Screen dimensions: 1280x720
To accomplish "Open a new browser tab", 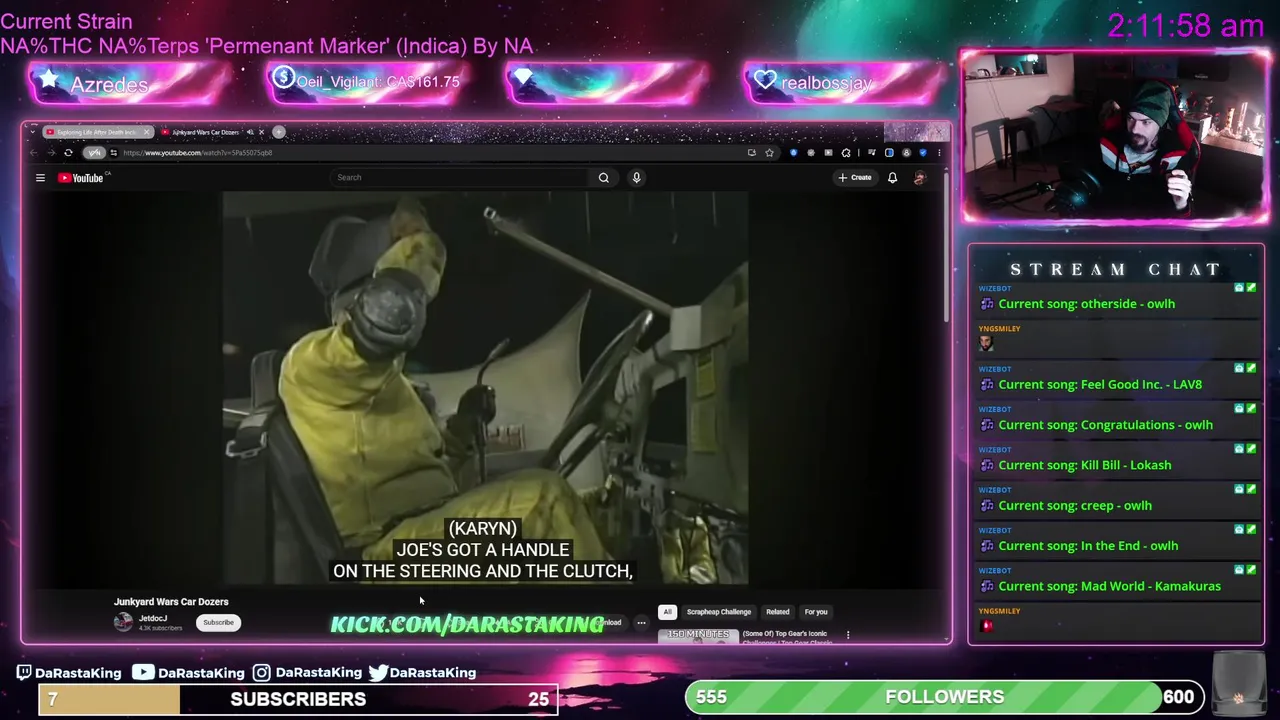I will tap(279, 132).
